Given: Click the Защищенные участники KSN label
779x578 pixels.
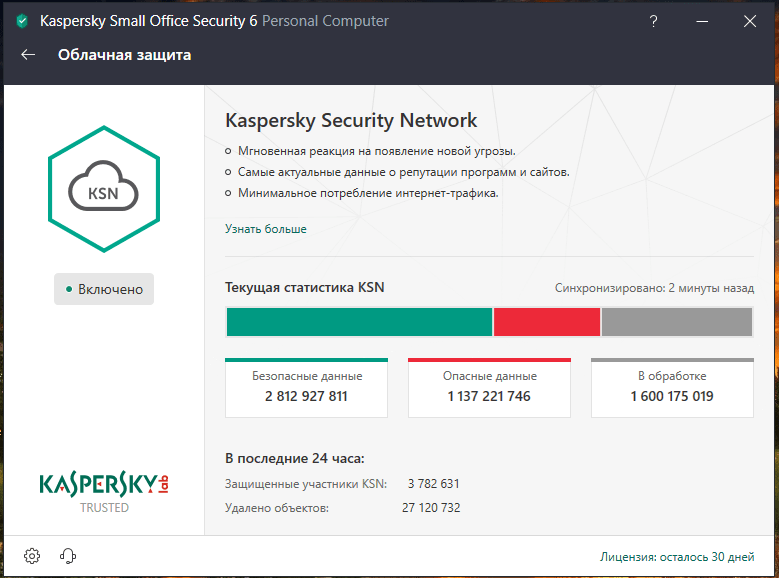Looking at the screenshot, I should [x=306, y=484].
